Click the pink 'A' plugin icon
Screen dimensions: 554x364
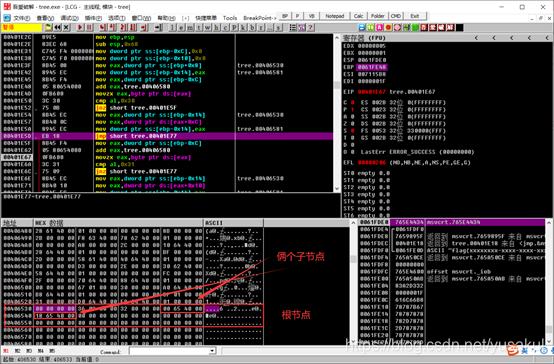379,28
